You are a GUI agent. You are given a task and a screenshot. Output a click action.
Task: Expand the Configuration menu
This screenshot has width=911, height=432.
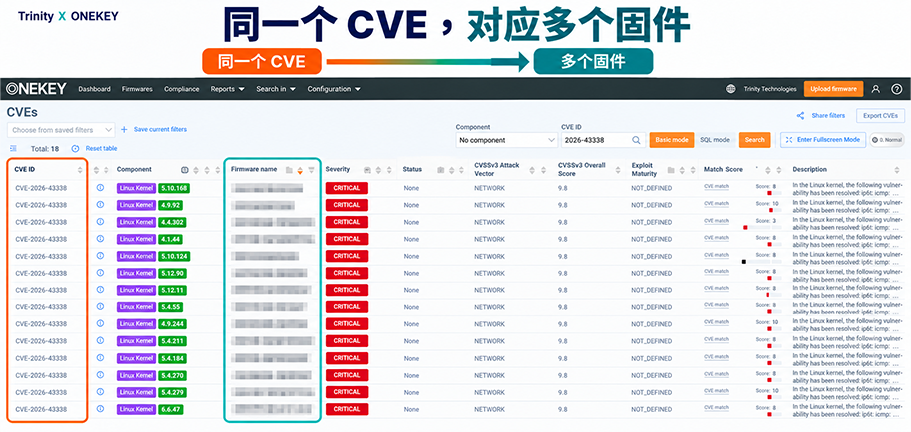(334, 89)
